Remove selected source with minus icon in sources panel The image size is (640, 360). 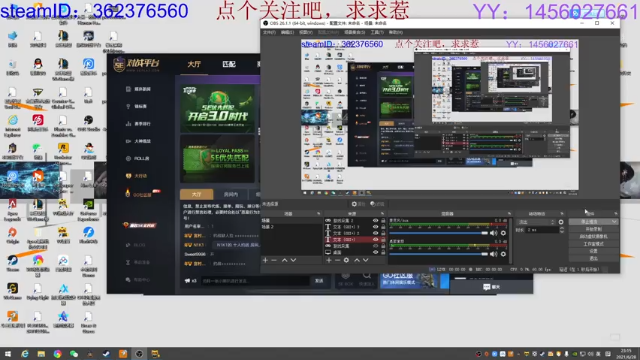coord(338,260)
